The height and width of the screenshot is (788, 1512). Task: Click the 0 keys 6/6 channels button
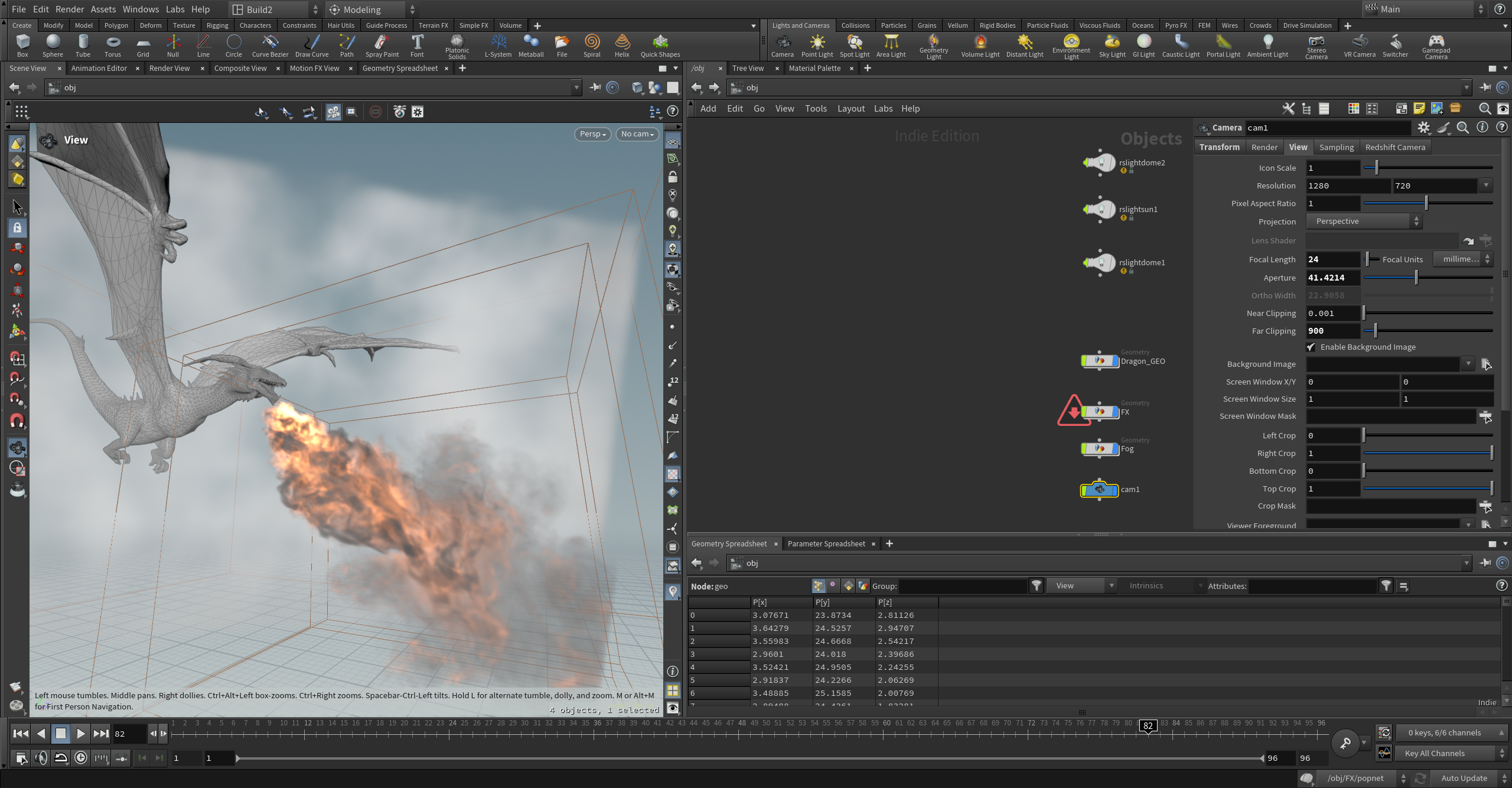[x=1451, y=733]
